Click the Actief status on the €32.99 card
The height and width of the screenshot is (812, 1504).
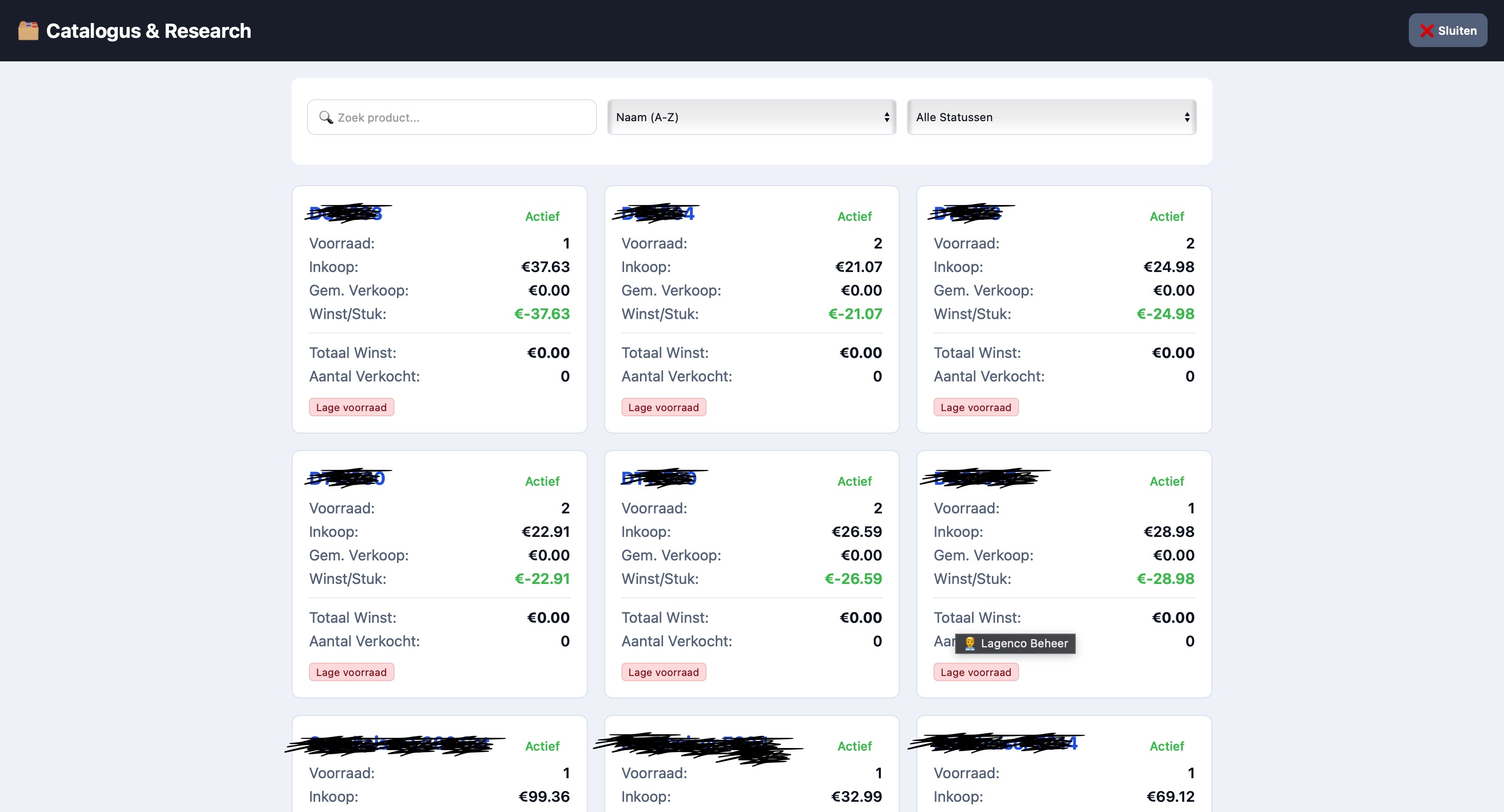click(x=855, y=747)
